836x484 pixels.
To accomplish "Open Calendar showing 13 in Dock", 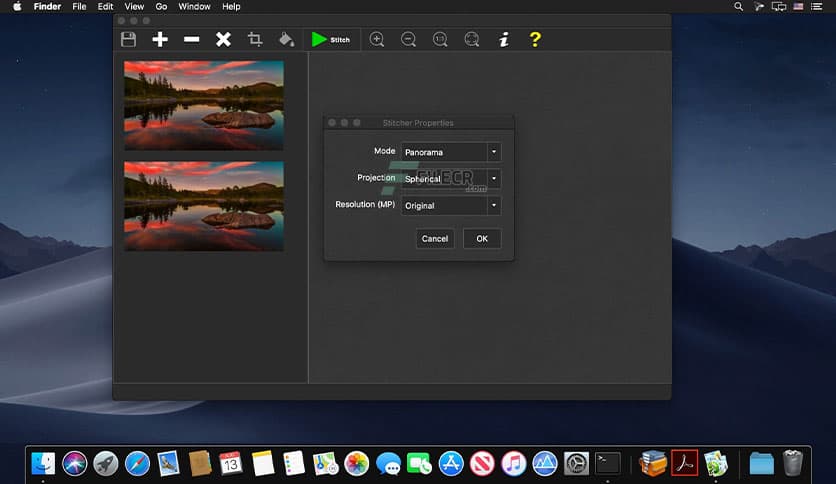I will pyautogui.click(x=231, y=463).
